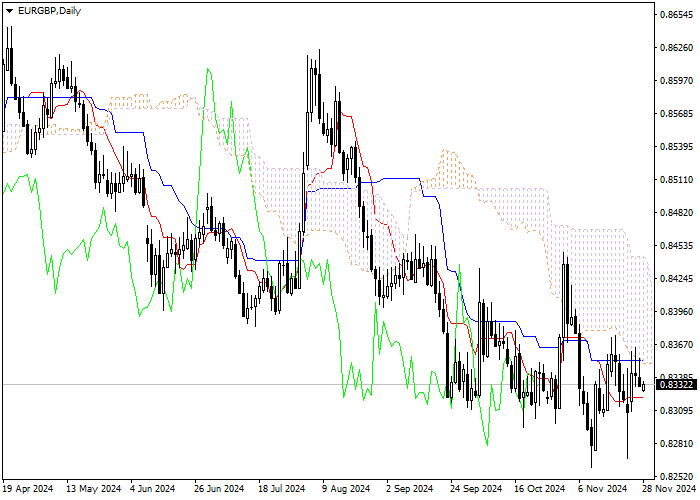Viewport: 700px width, 500px height.
Task: Select price level 0.86545 on the axis
Action: 676,15
